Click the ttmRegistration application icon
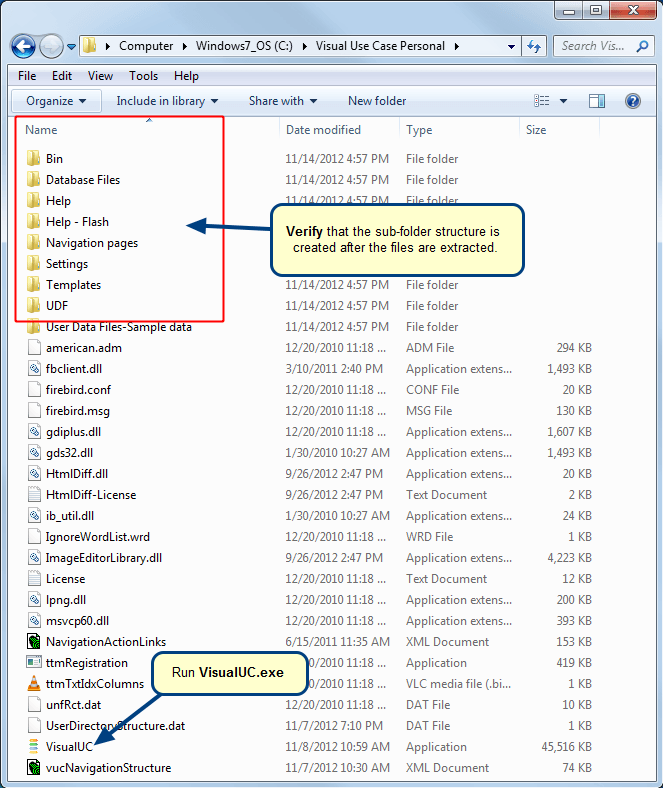 pos(33,662)
